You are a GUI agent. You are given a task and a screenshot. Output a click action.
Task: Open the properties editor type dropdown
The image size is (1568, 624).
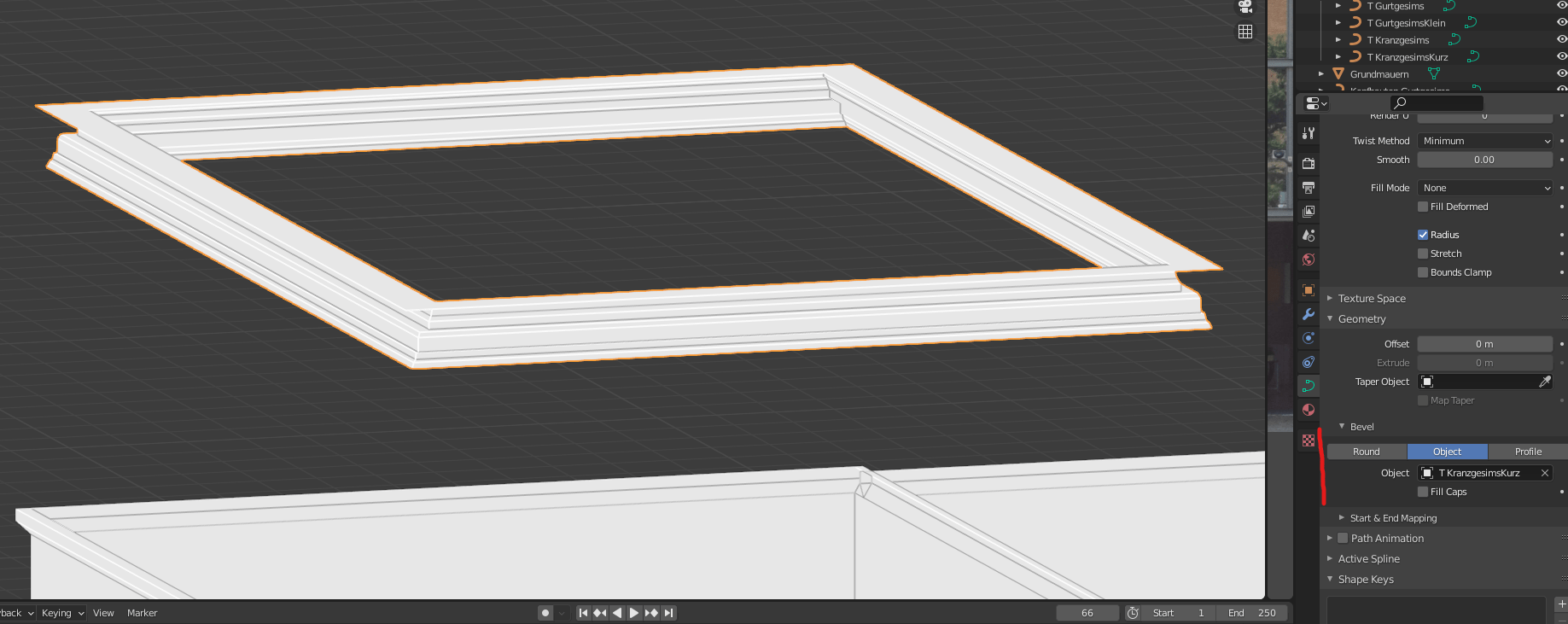click(x=1316, y=103)
